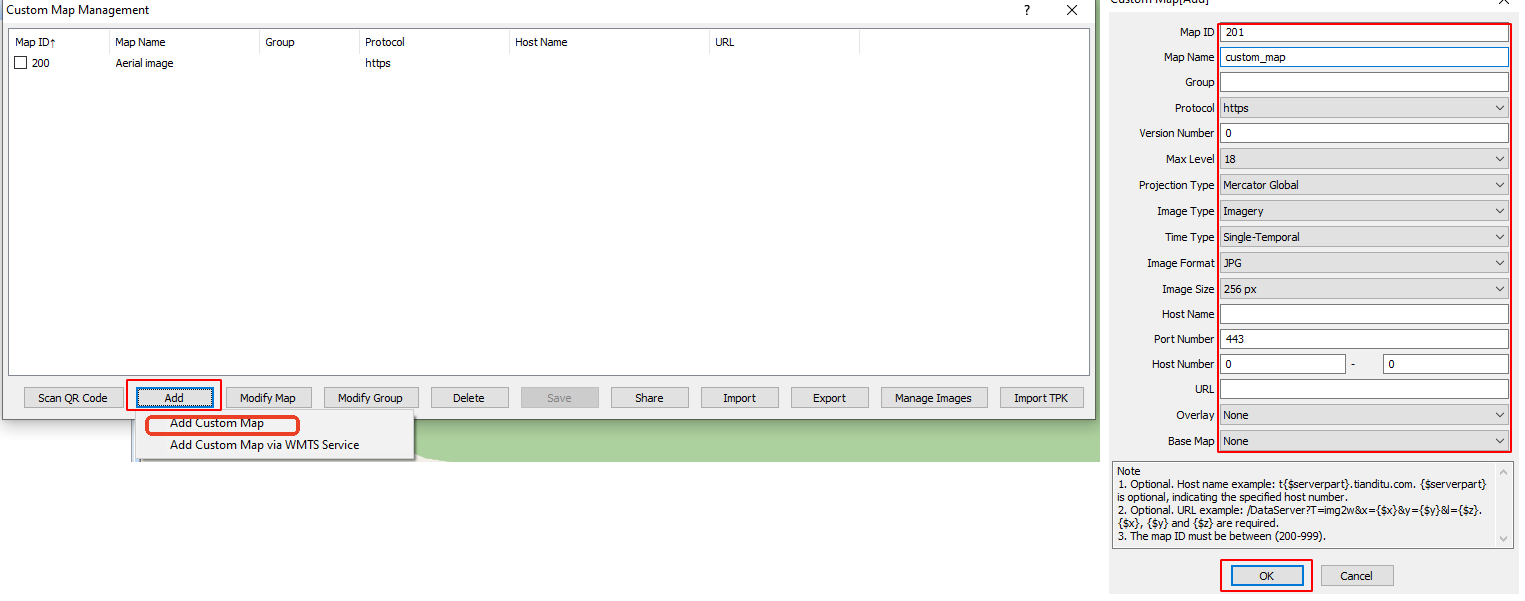Open the Image Size dropdown
The image size is (1525, 601).
coord(1364,289)
